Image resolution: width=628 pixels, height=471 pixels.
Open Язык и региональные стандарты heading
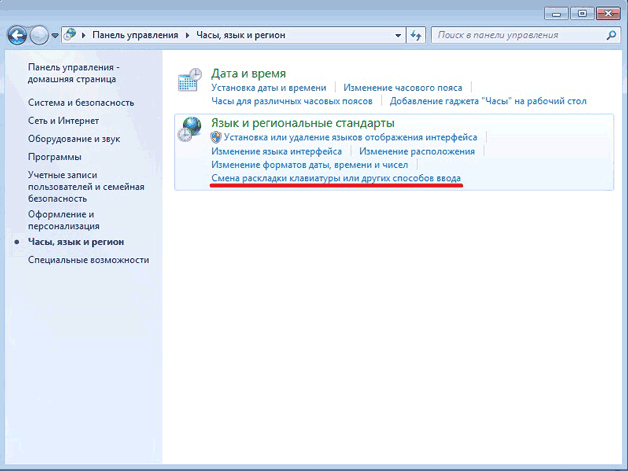tap(303, 123)
